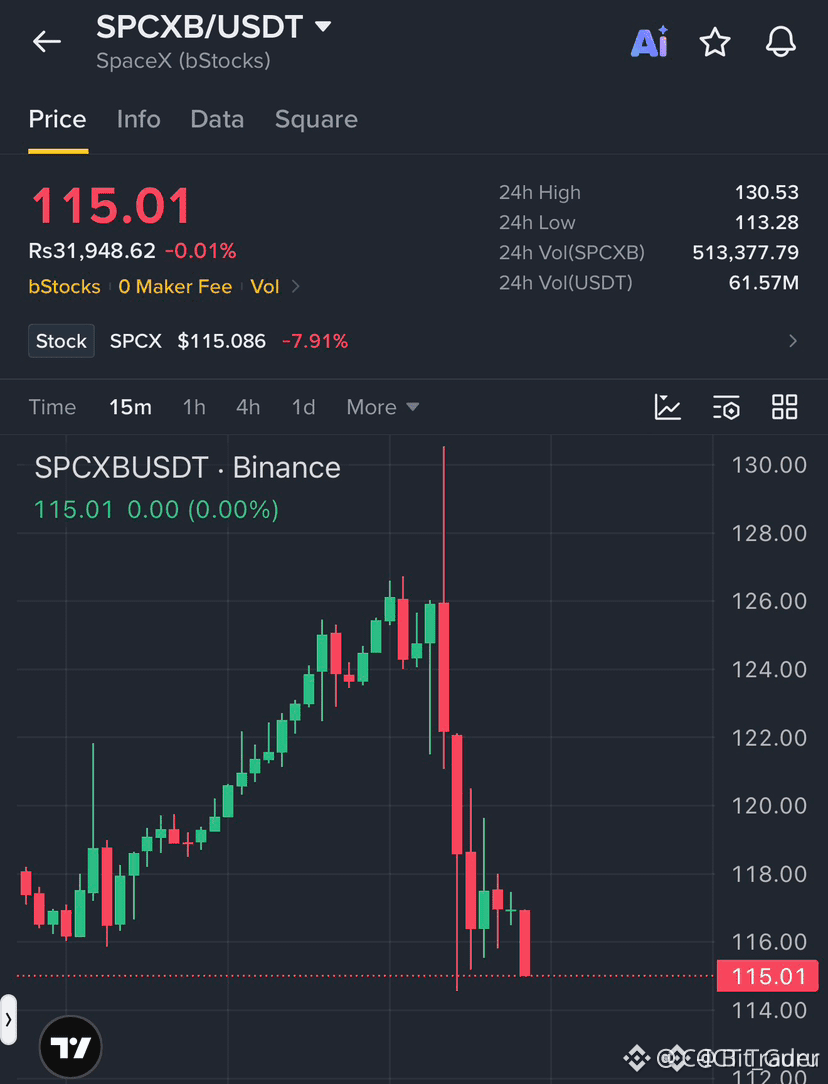
Task: Tap the Stock badge
Action: (x=62, y=341)
